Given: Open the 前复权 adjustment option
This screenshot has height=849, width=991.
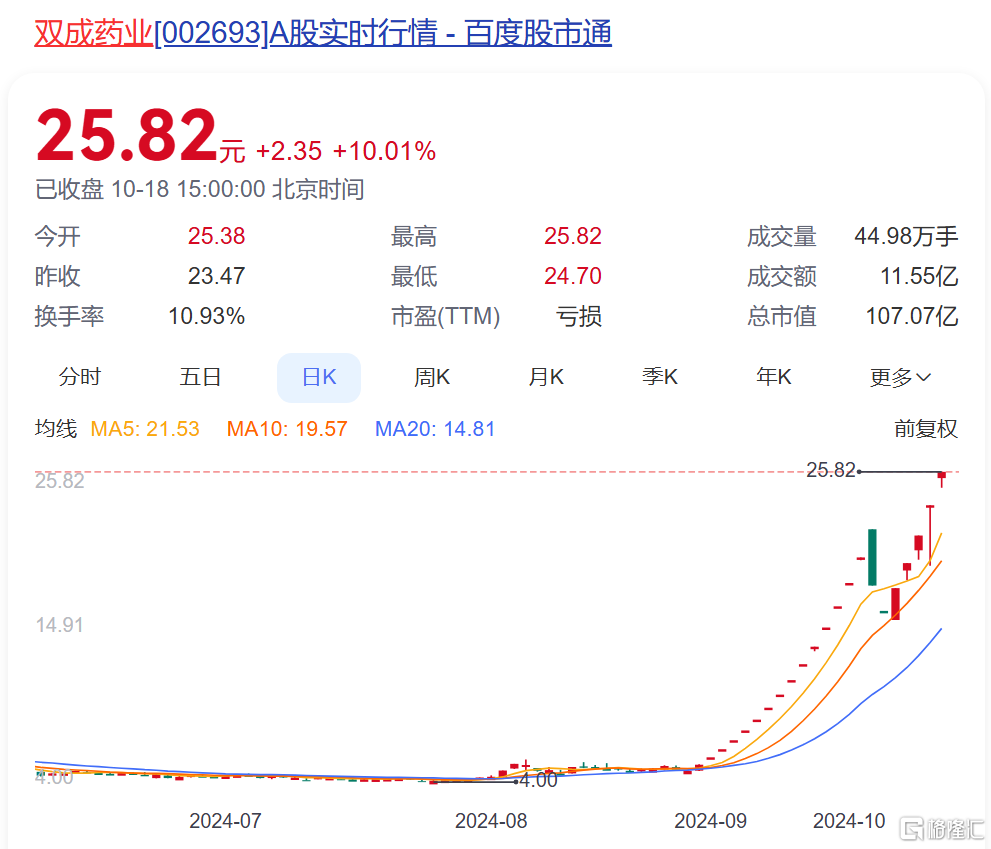Looking at the screenshot, I should [x=925, y=429].
